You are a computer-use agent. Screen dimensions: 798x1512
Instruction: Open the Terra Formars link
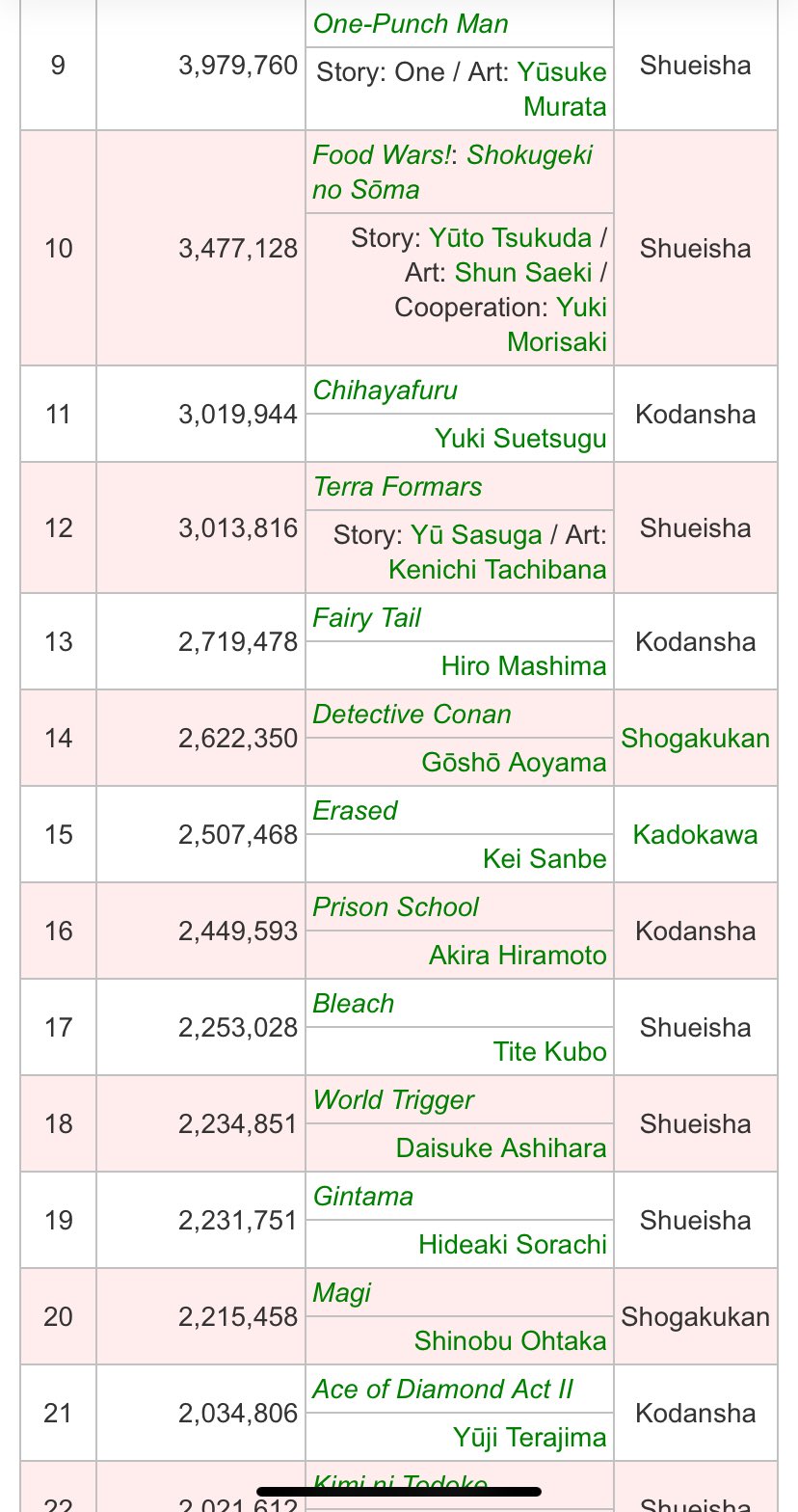[x=397, y=486]
